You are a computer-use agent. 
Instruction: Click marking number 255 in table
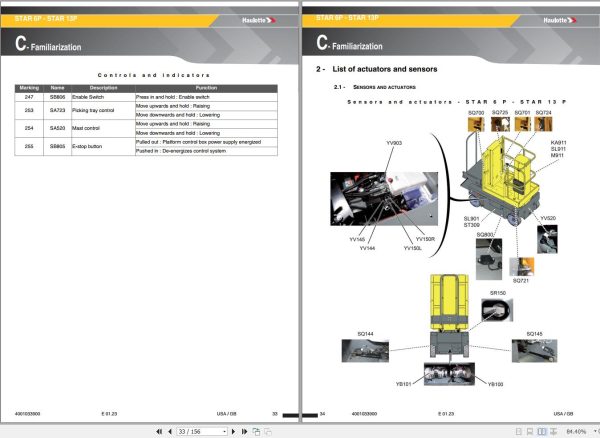pos(29,146)
